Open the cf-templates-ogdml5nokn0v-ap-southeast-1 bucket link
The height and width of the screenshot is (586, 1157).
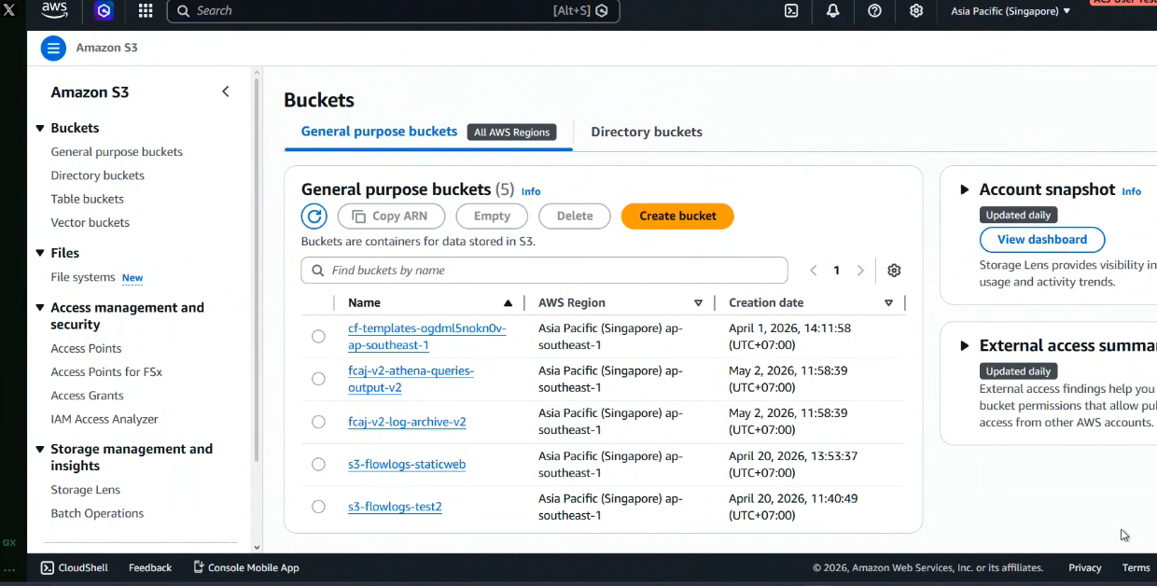click(x=426, y=337)
